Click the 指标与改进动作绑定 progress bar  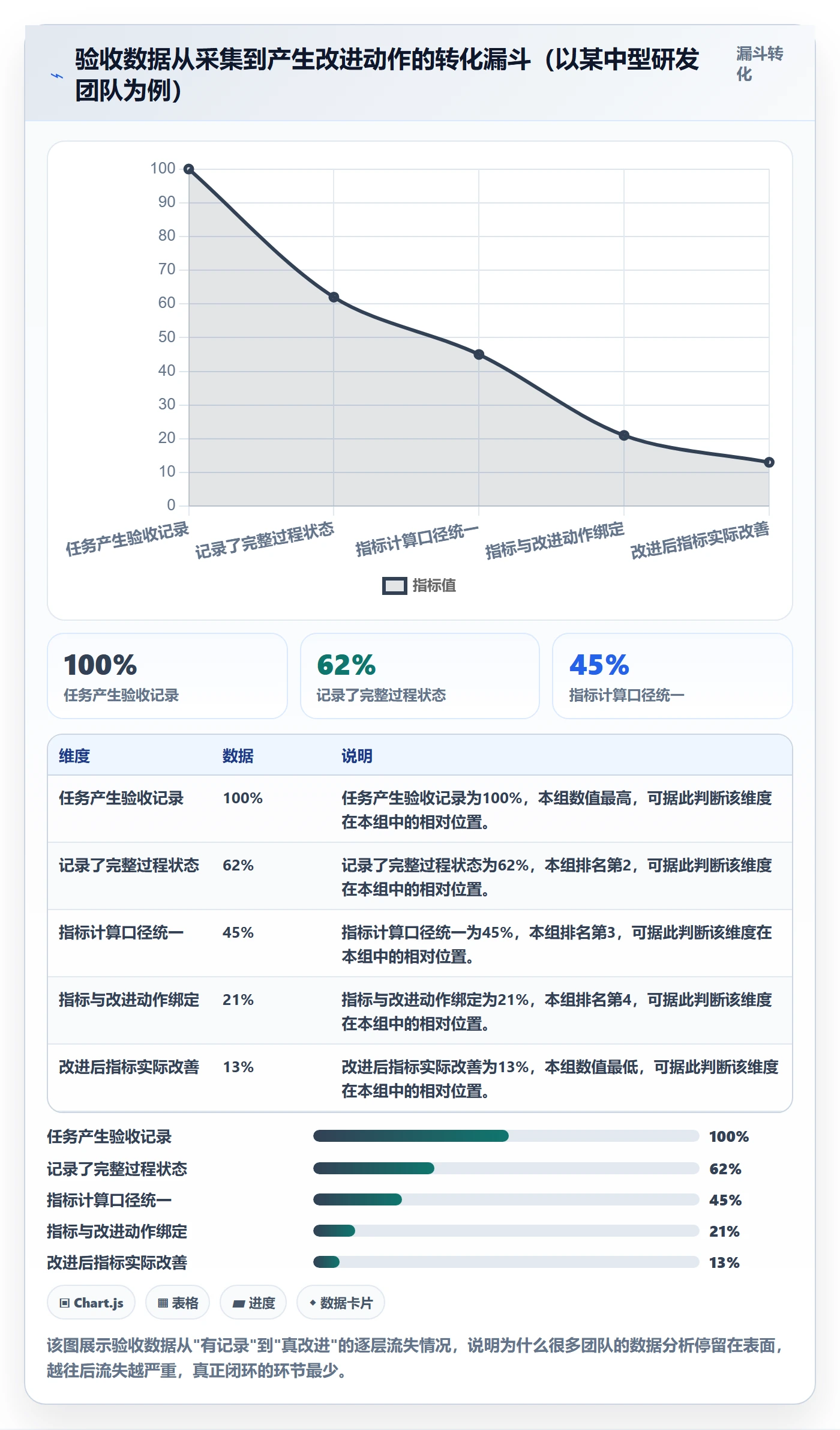(506, 1231)
